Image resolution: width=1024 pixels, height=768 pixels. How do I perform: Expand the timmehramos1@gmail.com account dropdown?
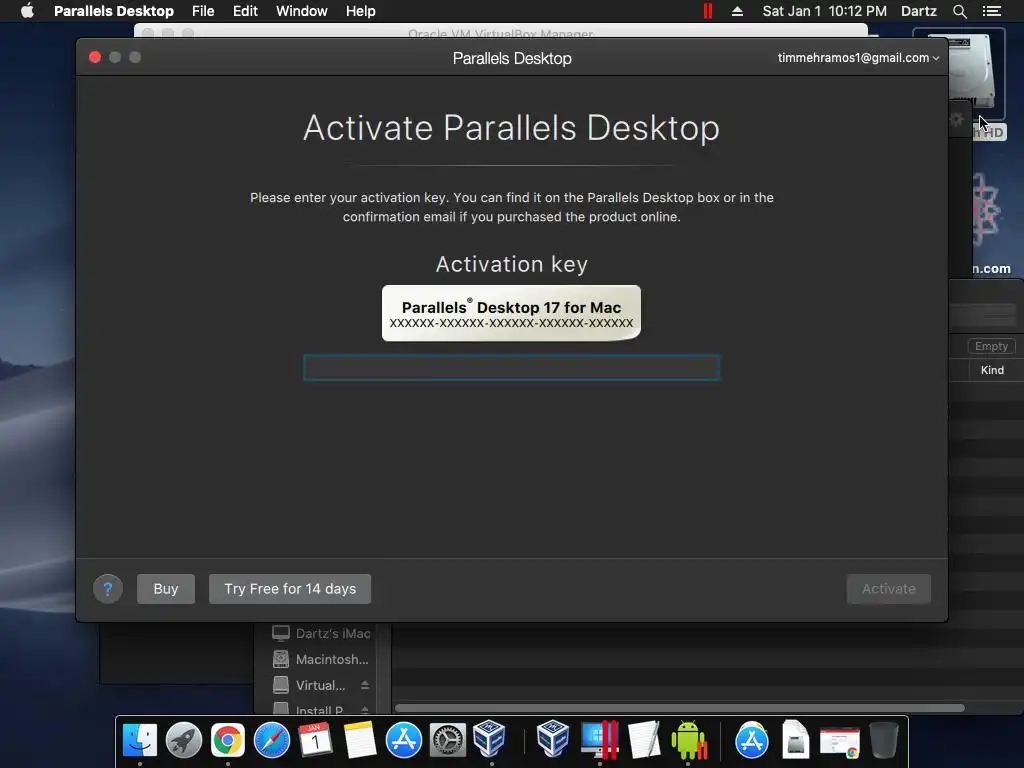(858, 57)
